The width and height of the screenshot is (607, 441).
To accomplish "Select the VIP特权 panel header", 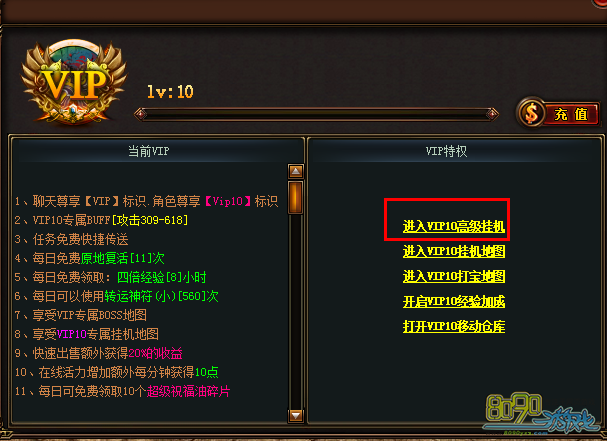I will pyautogui.click(x=446, y=151).
